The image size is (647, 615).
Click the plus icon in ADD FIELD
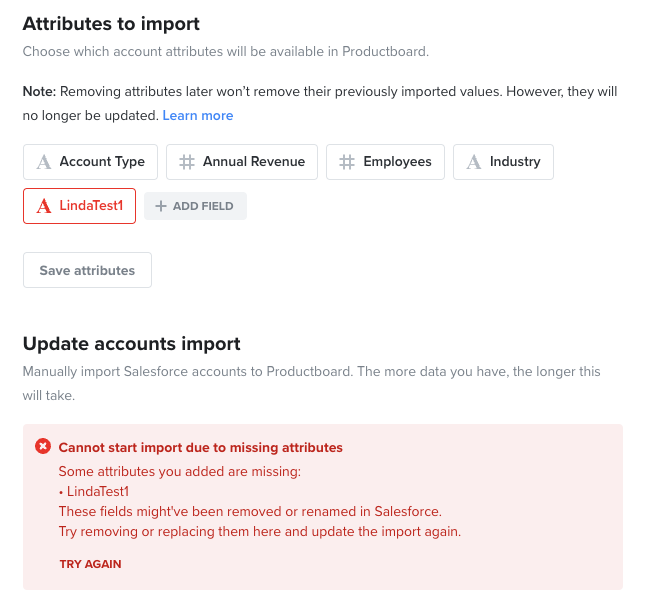(161, 206)
